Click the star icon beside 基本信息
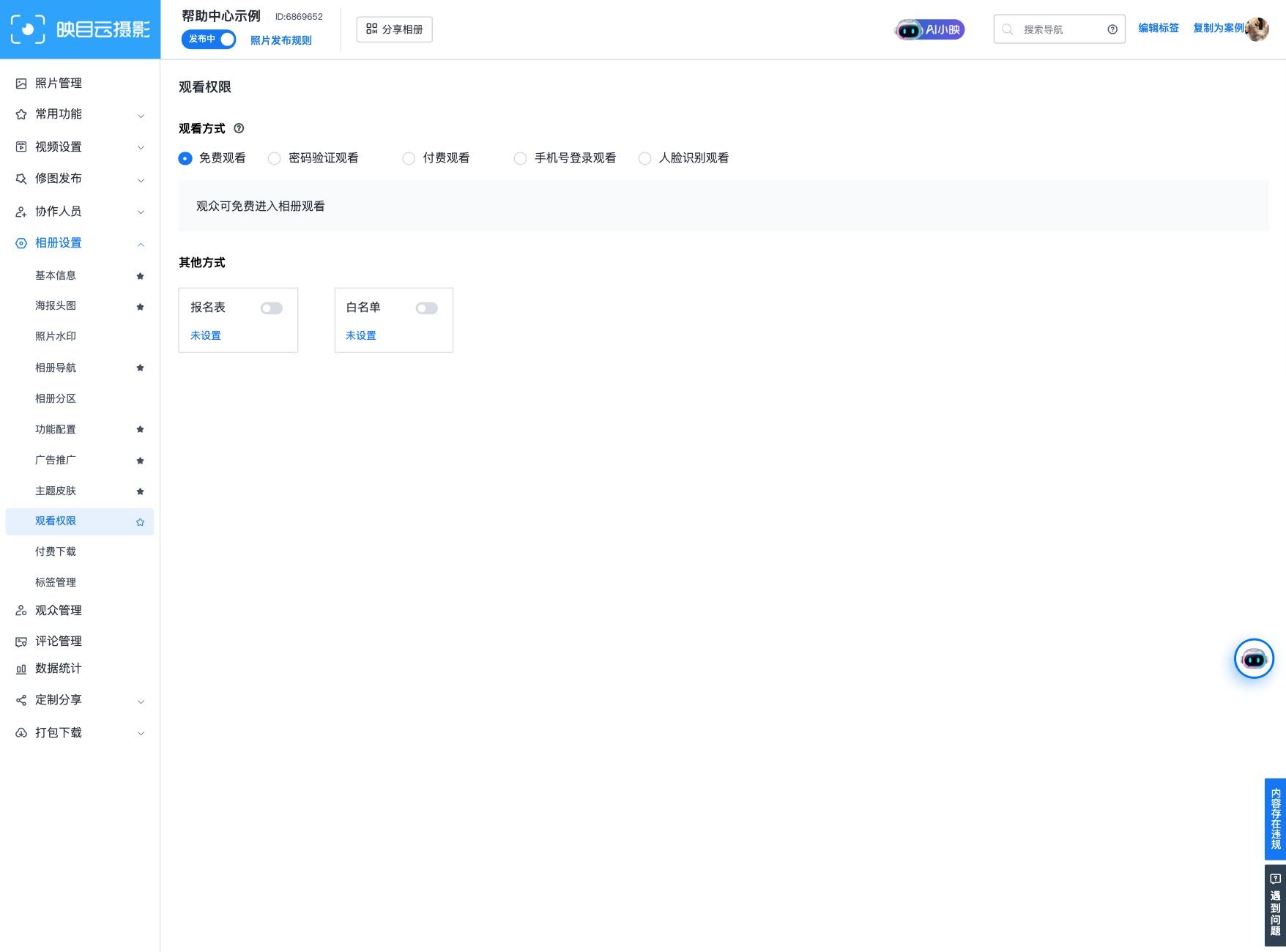The width and height of the screenshot is (1286, 952). (140, 276)
